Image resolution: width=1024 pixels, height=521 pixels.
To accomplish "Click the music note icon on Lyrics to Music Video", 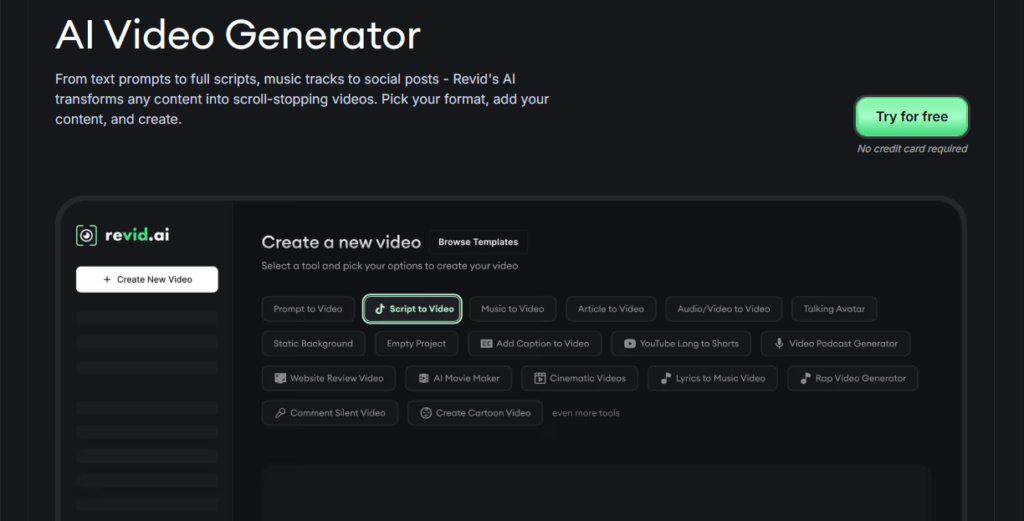I will pyautogui.click(x=665, y=378).
